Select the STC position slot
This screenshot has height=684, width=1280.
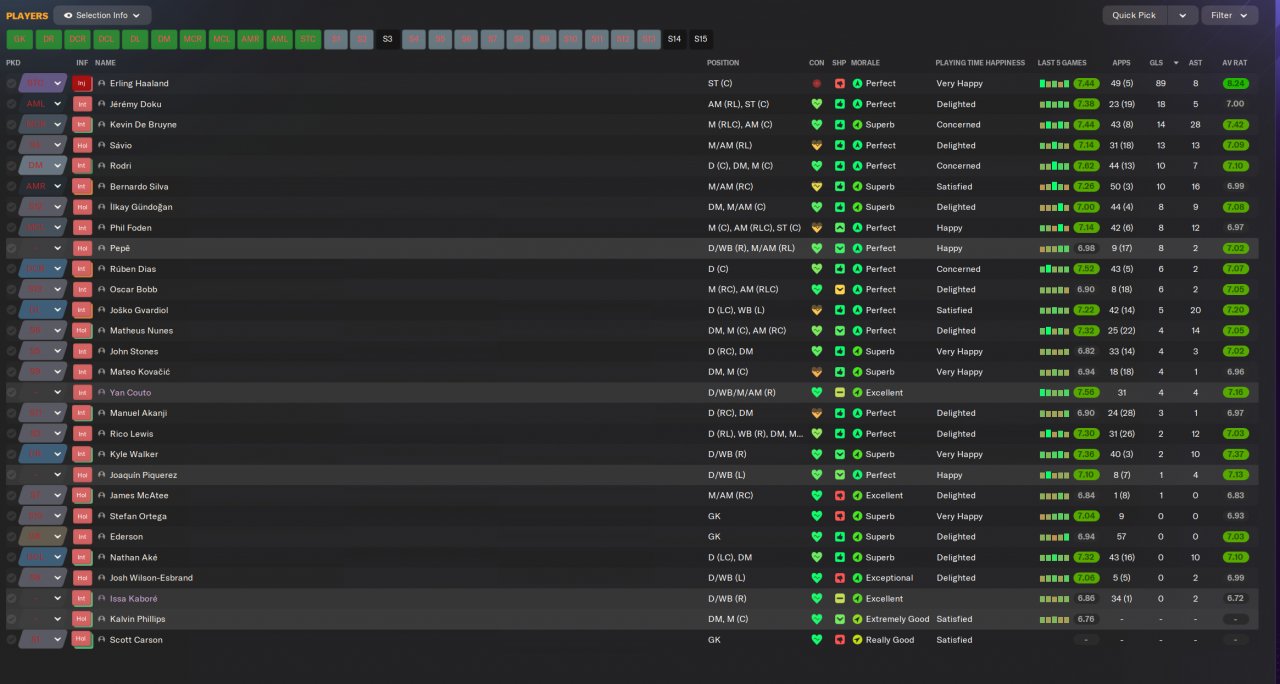click(x=307, y=40)
